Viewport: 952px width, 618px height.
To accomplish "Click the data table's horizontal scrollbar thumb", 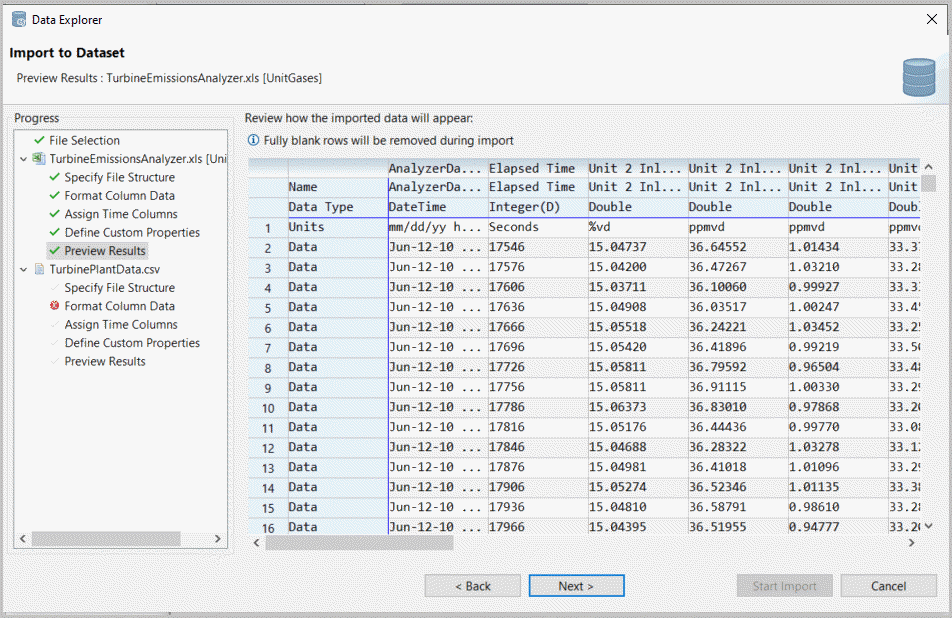I will (x=359, y=543).
